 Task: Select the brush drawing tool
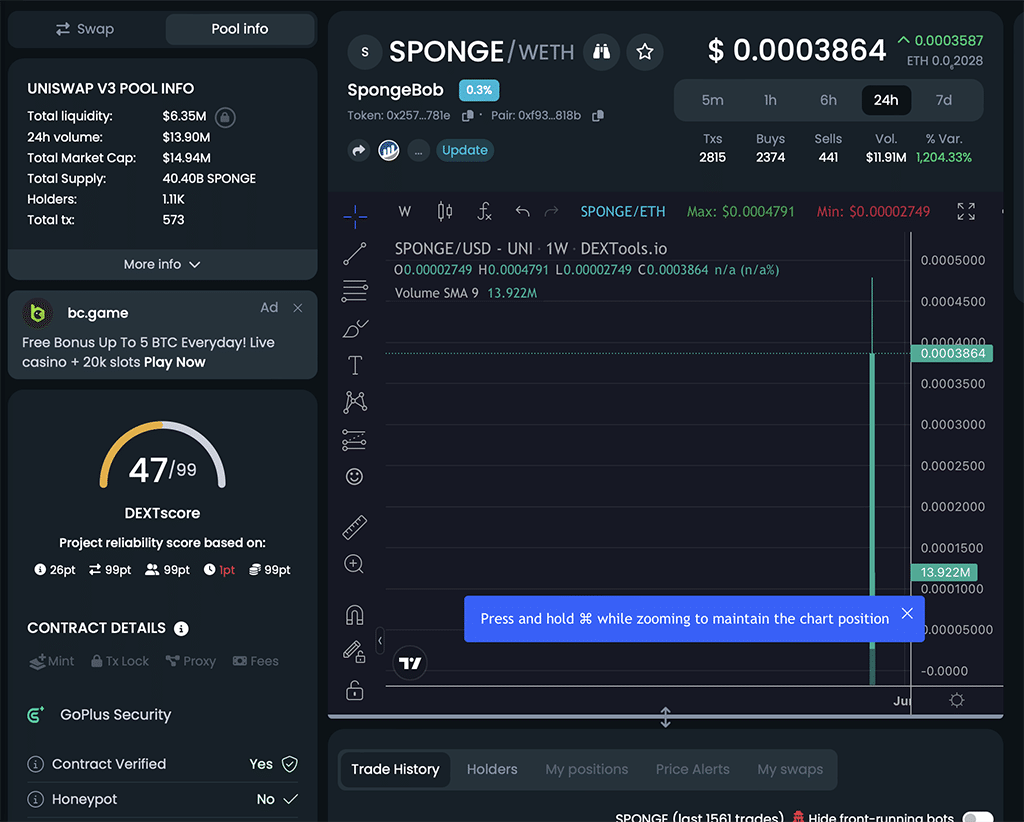[355, 328]
